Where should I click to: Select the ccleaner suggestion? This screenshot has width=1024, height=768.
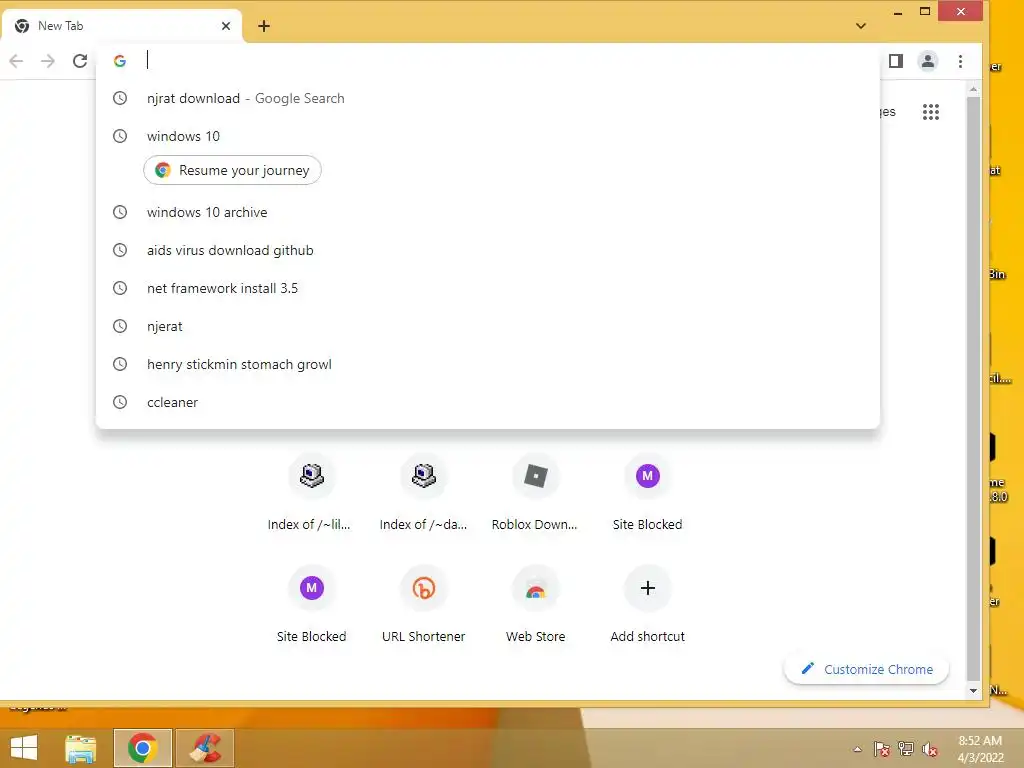(x=487, y=402)
